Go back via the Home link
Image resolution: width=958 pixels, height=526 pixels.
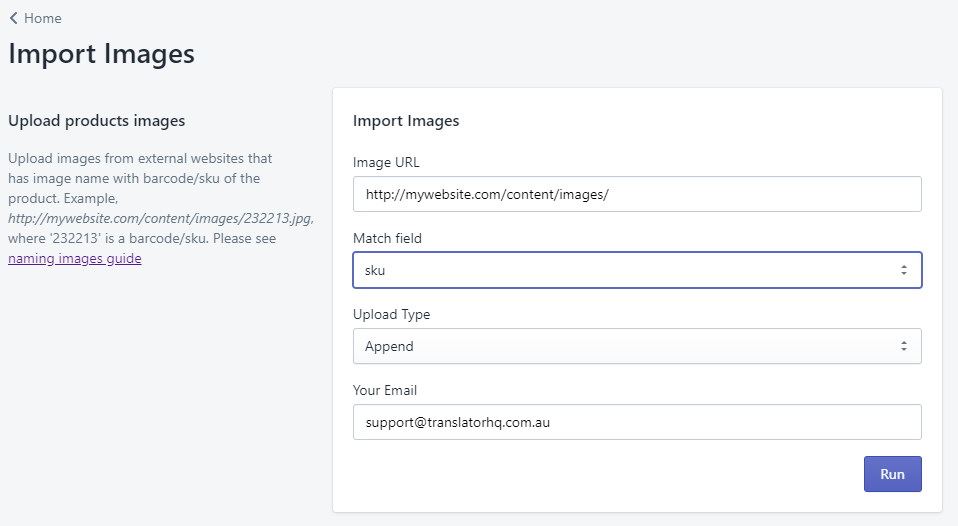[x=42, y=18]
